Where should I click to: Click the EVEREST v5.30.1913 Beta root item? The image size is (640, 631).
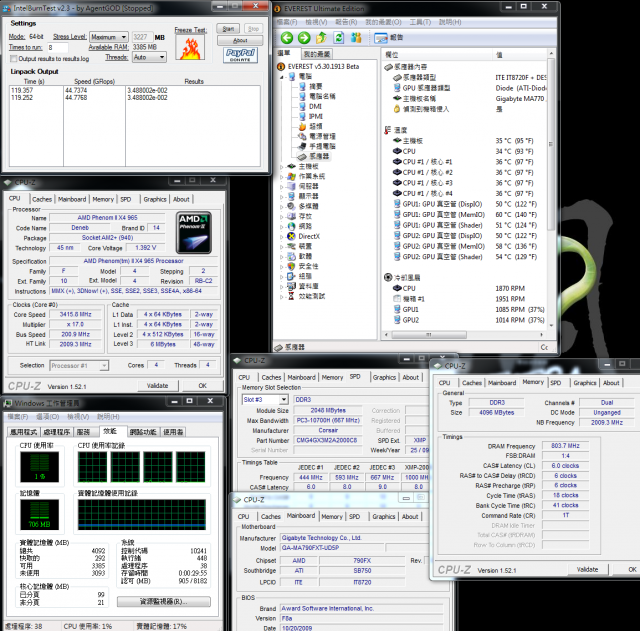[324, 67]
